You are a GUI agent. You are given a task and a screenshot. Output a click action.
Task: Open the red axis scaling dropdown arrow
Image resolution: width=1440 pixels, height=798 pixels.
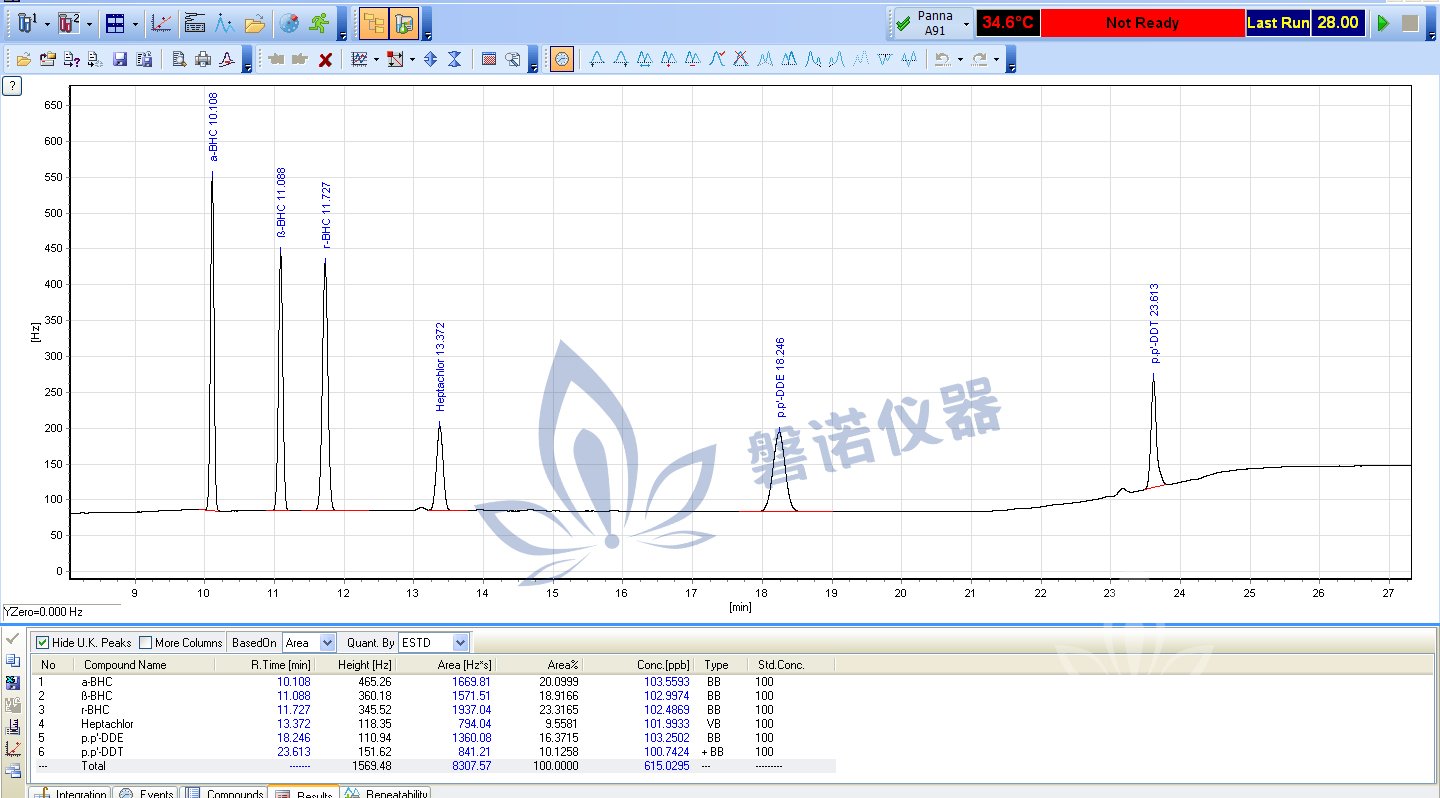tap(411, 60)
